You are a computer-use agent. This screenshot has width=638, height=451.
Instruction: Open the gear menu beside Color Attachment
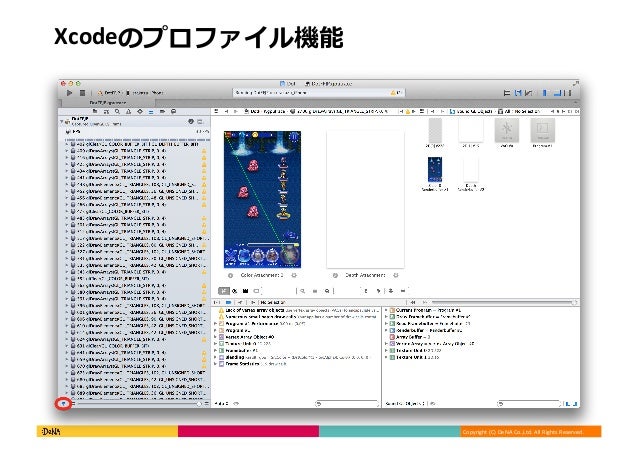tap(294, 276)
